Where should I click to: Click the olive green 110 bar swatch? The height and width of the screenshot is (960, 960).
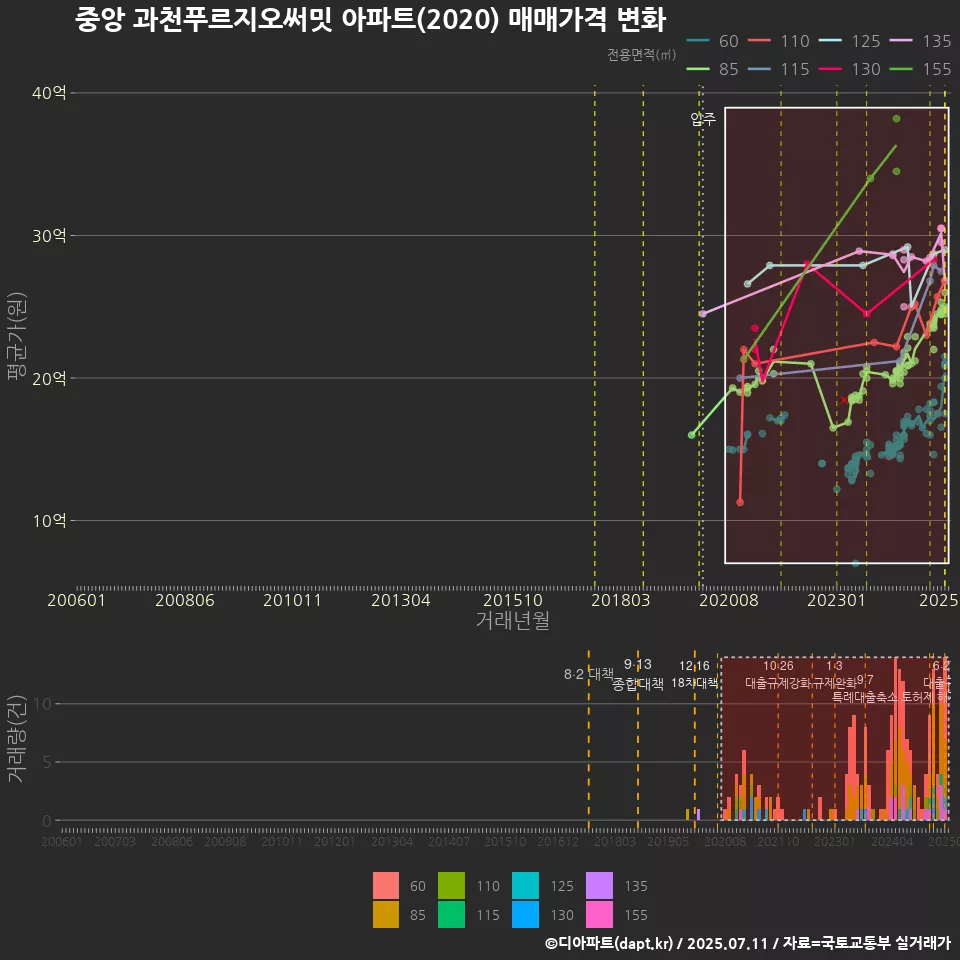click(x=451, y=885)
